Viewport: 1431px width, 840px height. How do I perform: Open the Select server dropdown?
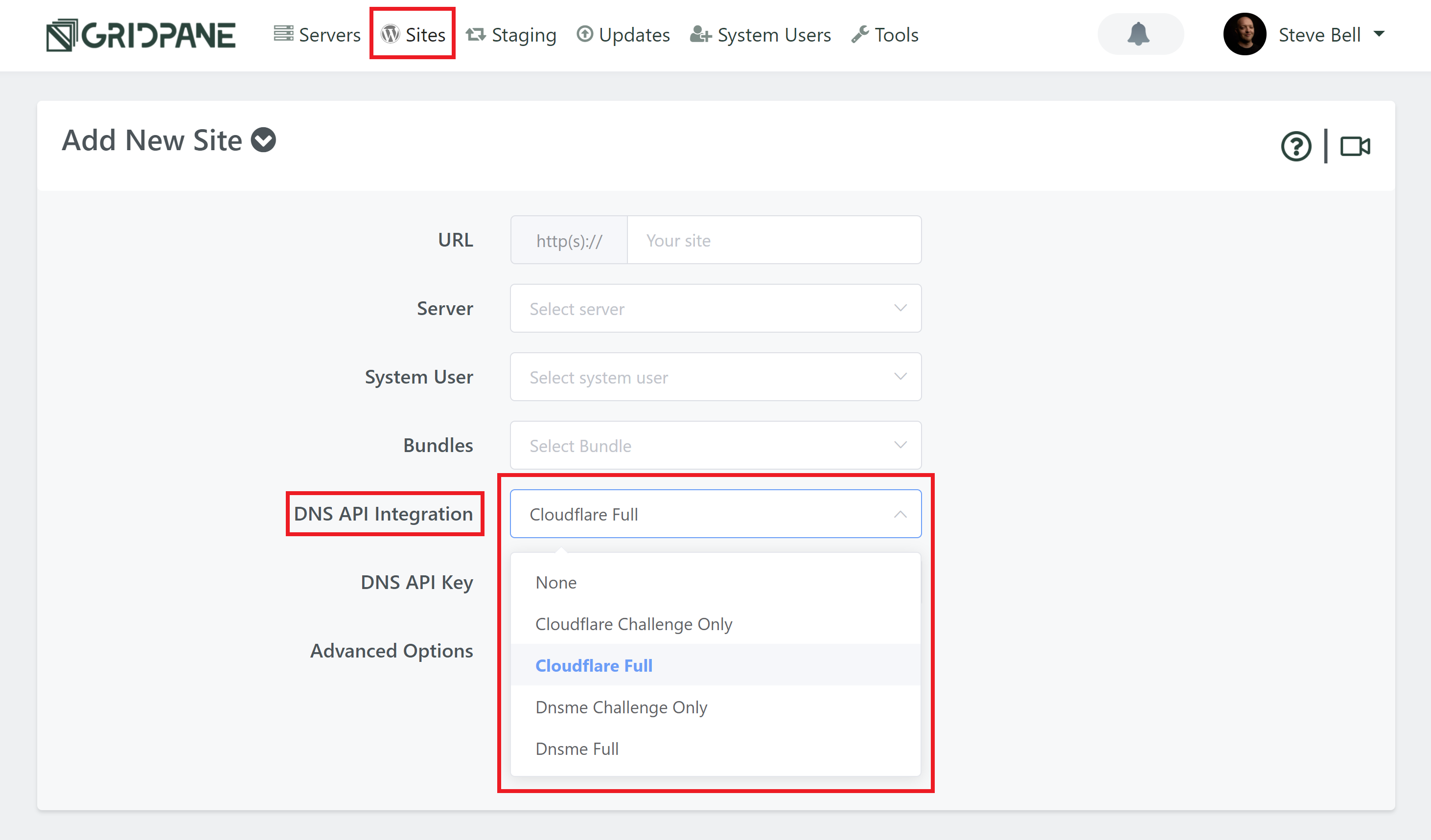pos(715,309)
